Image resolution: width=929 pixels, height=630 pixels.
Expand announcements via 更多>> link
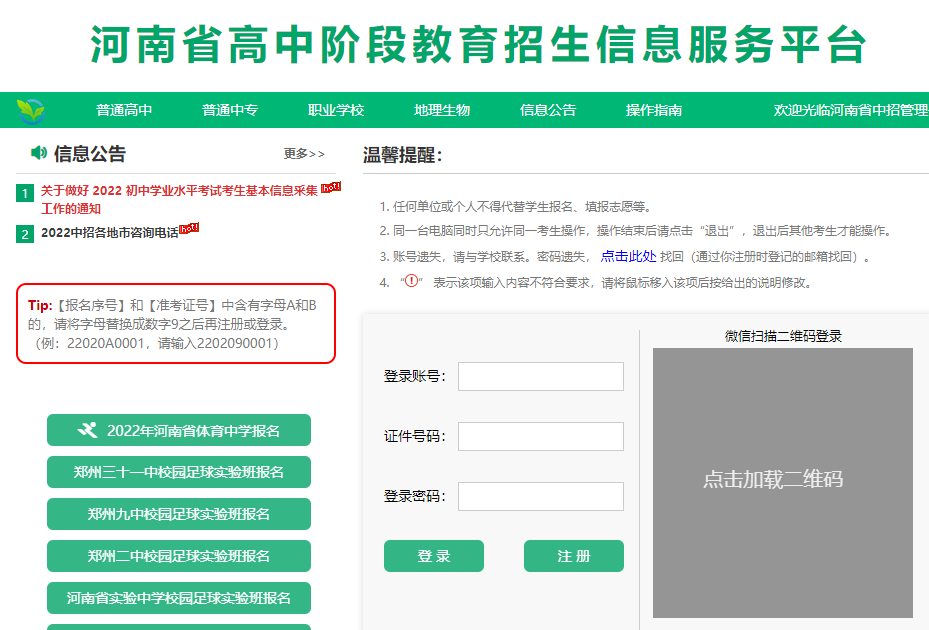tap(304, 154)
